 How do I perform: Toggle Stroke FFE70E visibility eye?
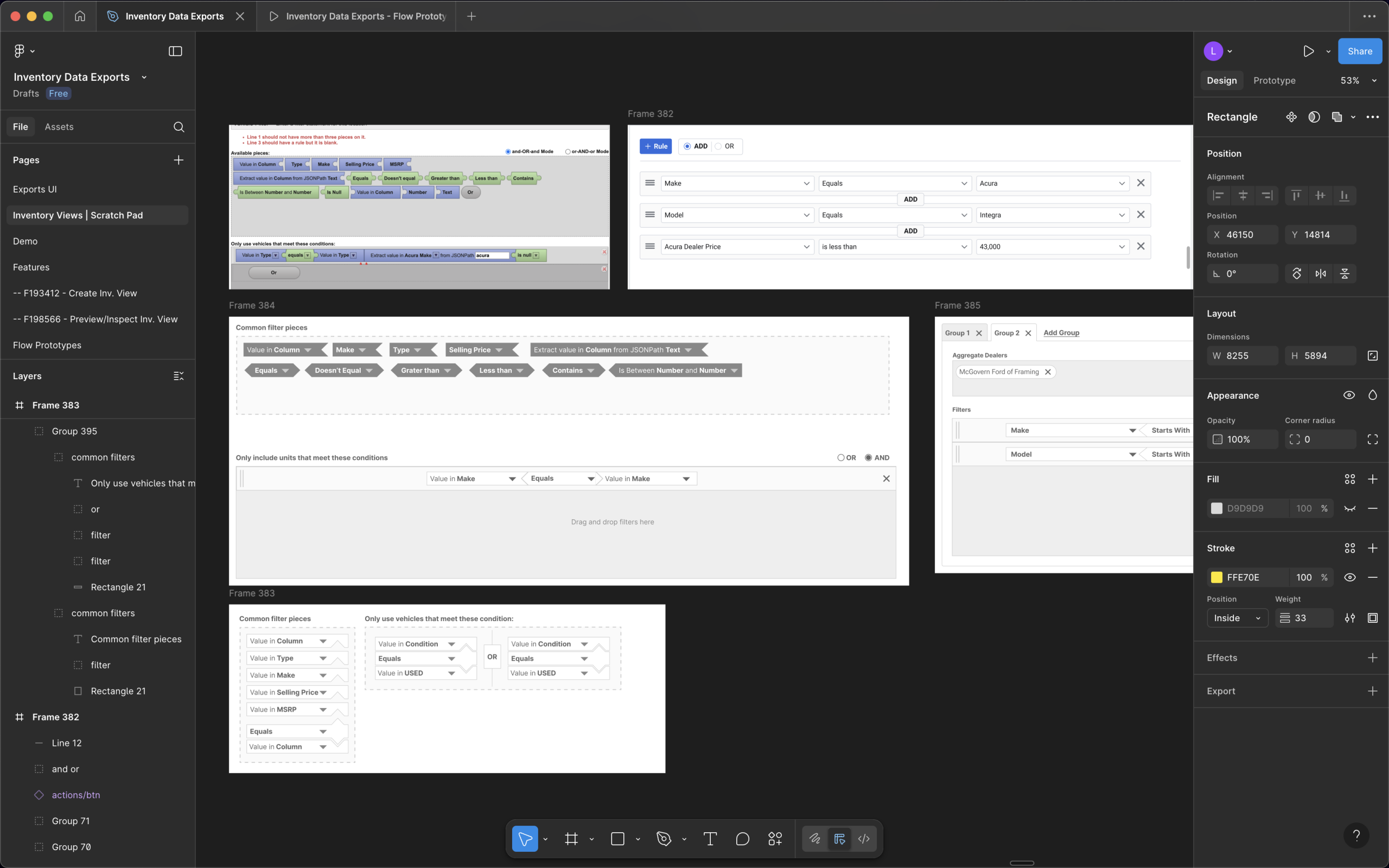pyautogui.click(x=1350, y=578)
